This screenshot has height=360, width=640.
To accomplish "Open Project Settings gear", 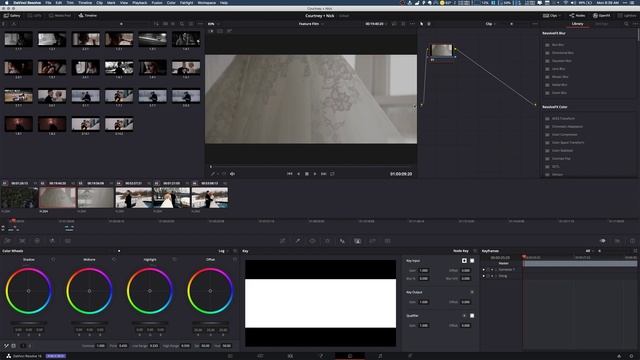I will [x=631, y=356].
